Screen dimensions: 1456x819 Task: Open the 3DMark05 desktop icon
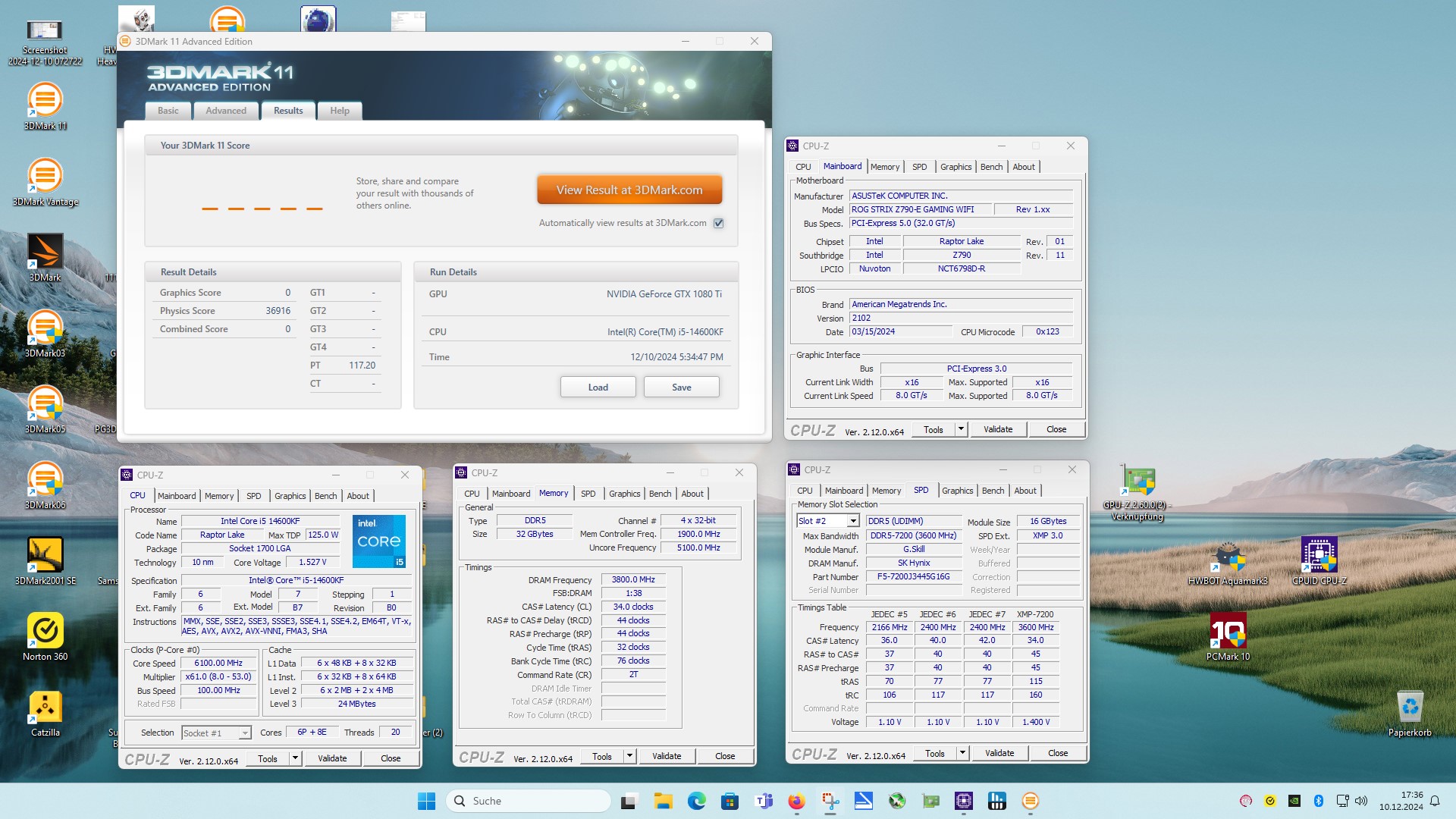(x=45, y=409)
